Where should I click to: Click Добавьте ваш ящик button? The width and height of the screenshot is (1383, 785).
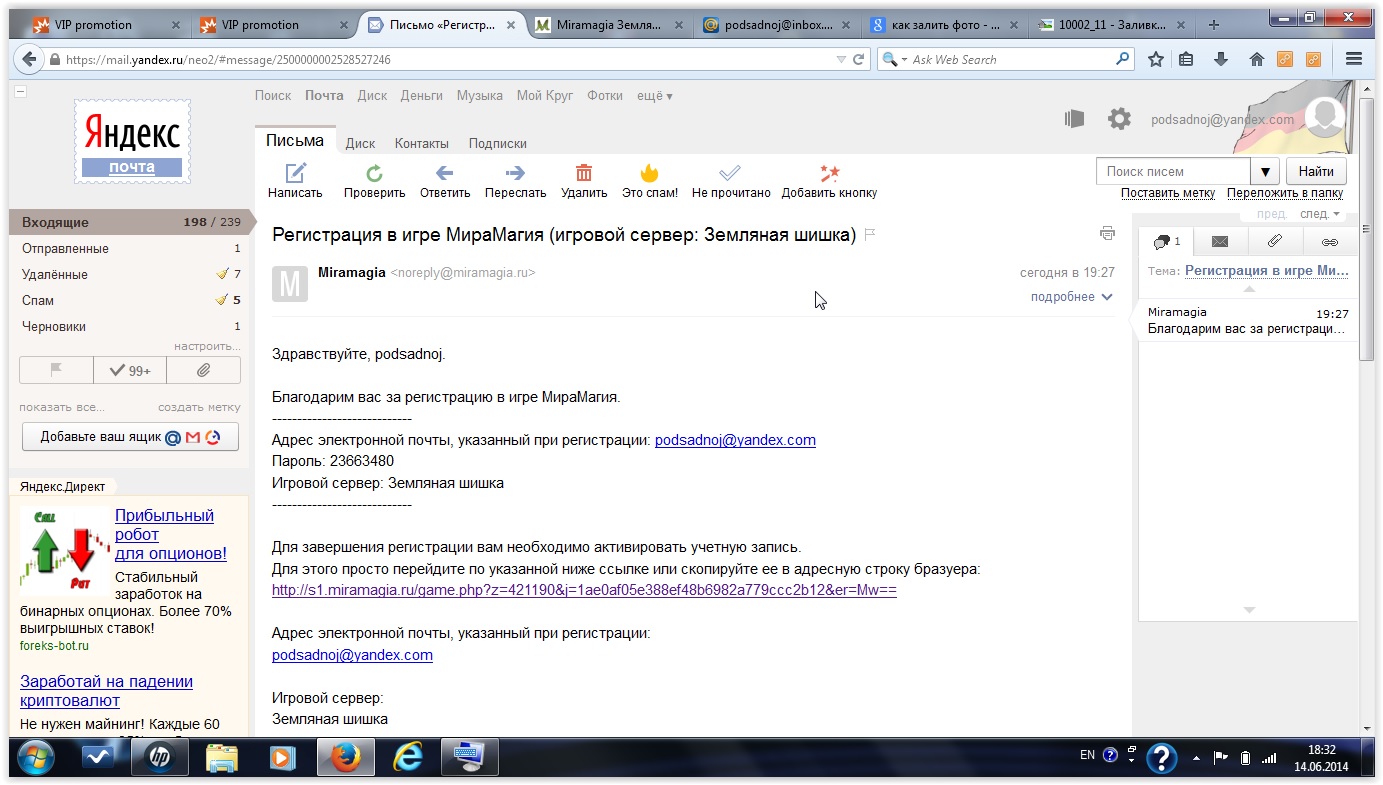coord(130,437)
